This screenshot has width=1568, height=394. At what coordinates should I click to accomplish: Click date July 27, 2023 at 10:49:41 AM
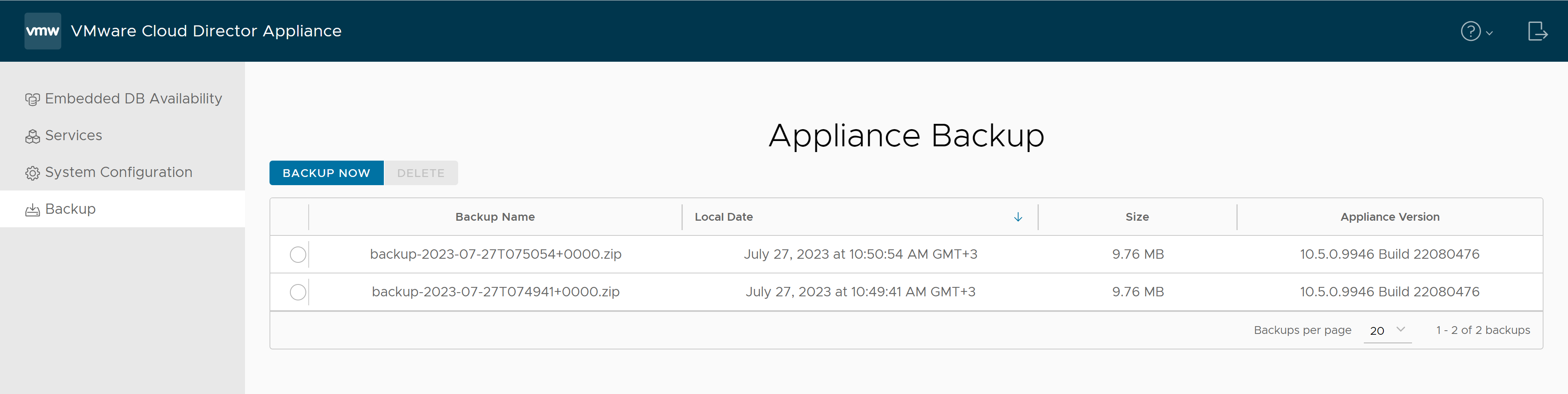click(860, 292)
